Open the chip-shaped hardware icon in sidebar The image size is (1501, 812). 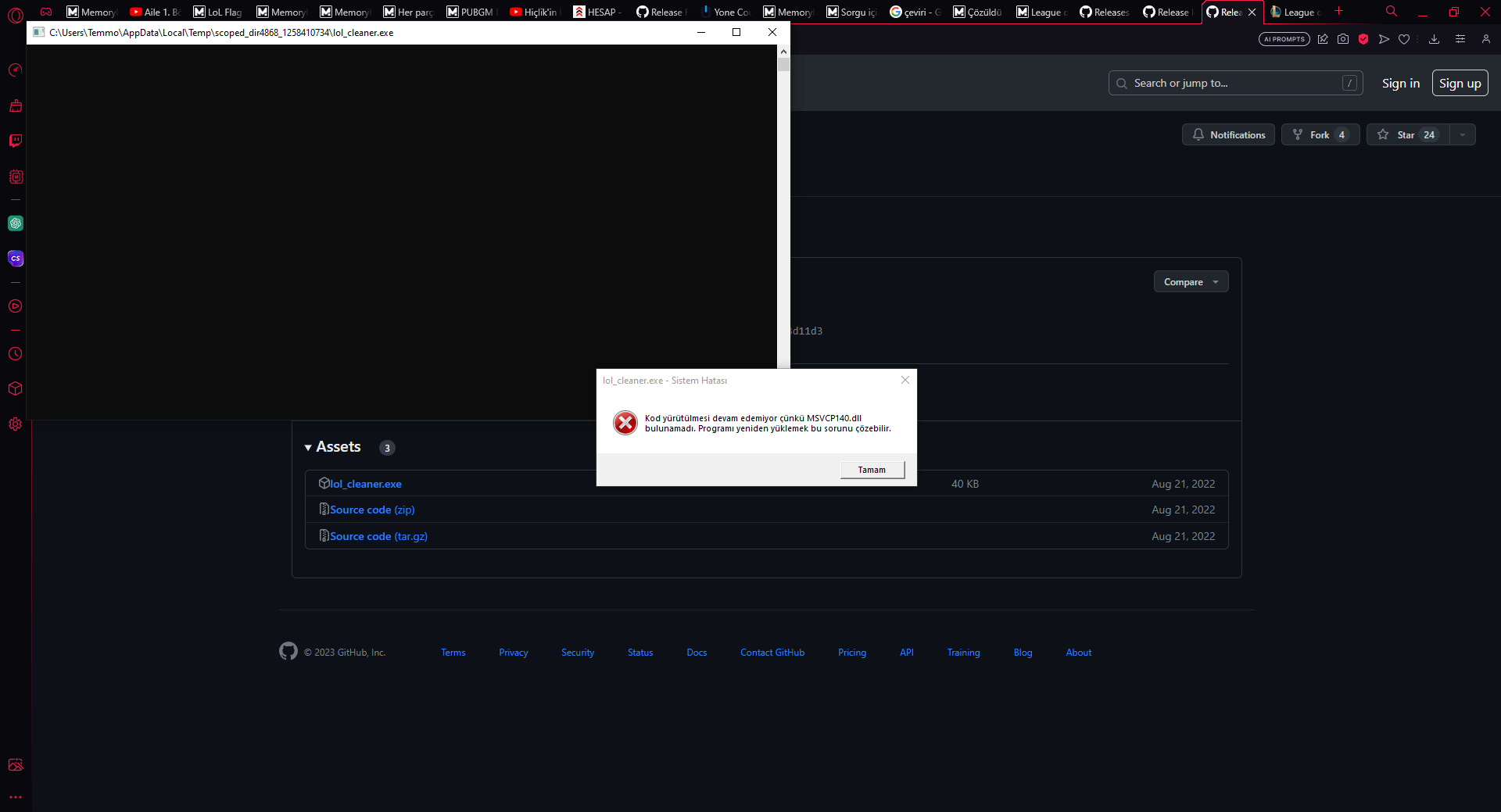click(16, 177)
